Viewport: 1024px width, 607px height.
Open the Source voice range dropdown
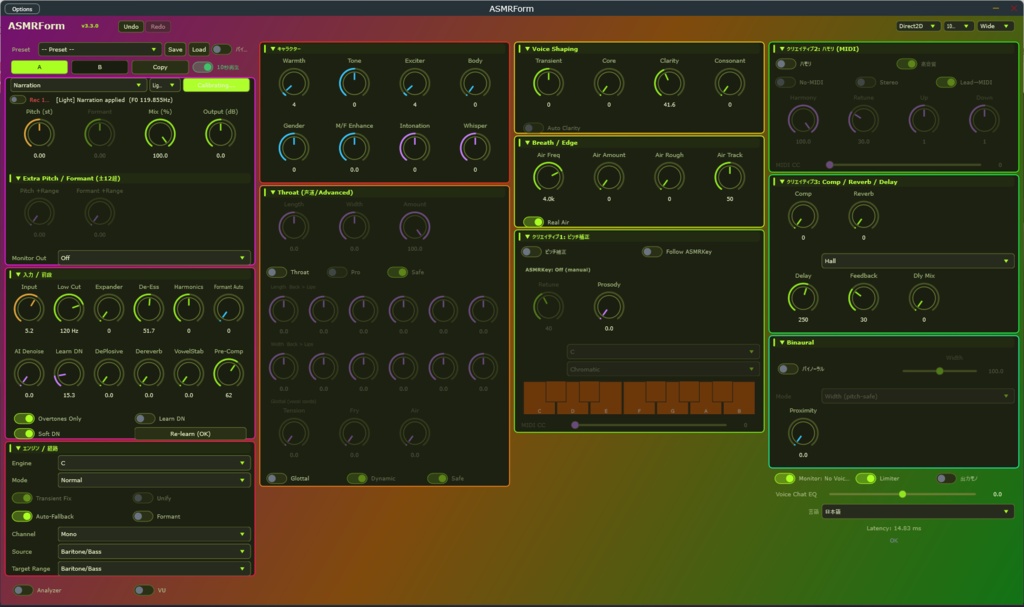tap(153, 551)
